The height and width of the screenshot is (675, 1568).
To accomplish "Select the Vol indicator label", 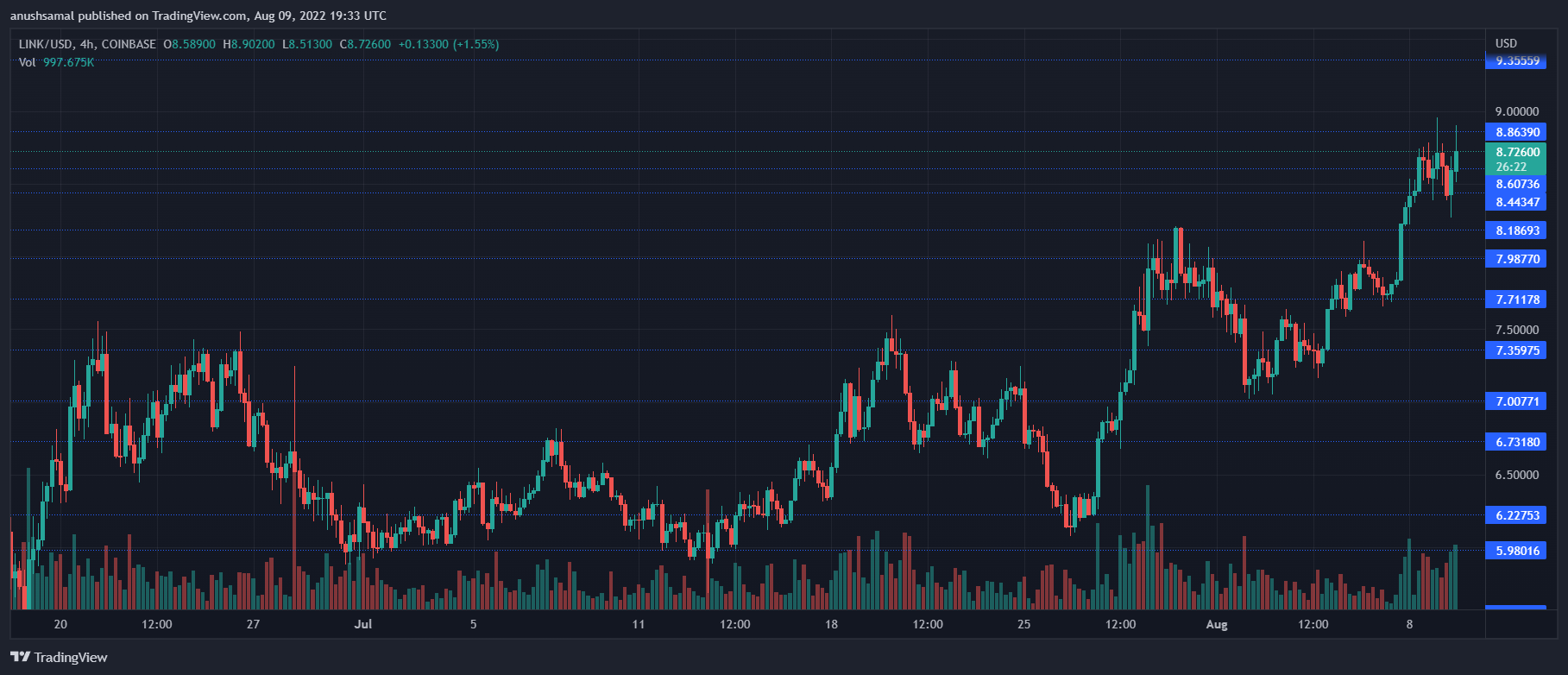I will (27, 62).
